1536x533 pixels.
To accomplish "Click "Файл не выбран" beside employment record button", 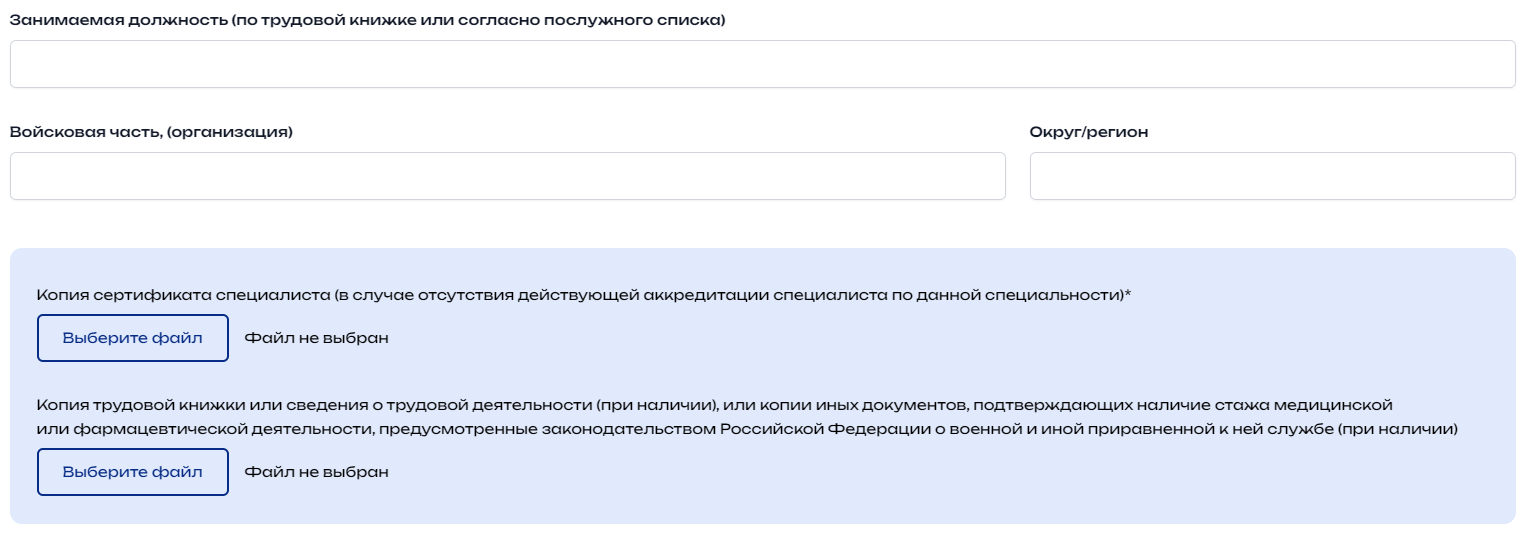I will pyautogui.click(x=317, y=472).
